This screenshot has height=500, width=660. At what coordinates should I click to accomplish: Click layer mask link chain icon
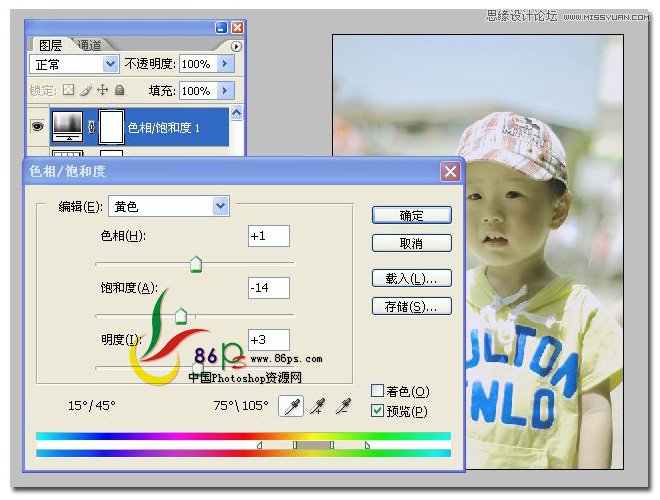coord(91,128)
